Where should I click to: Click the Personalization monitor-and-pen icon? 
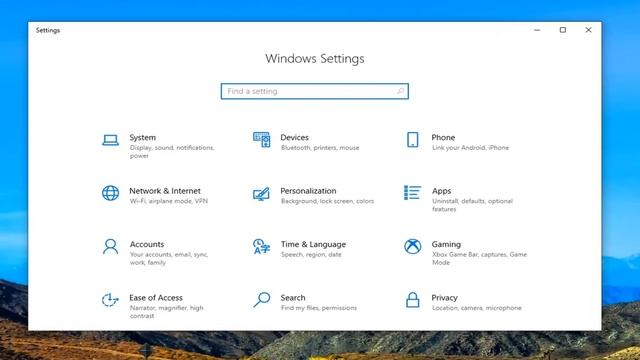(261, 193)
